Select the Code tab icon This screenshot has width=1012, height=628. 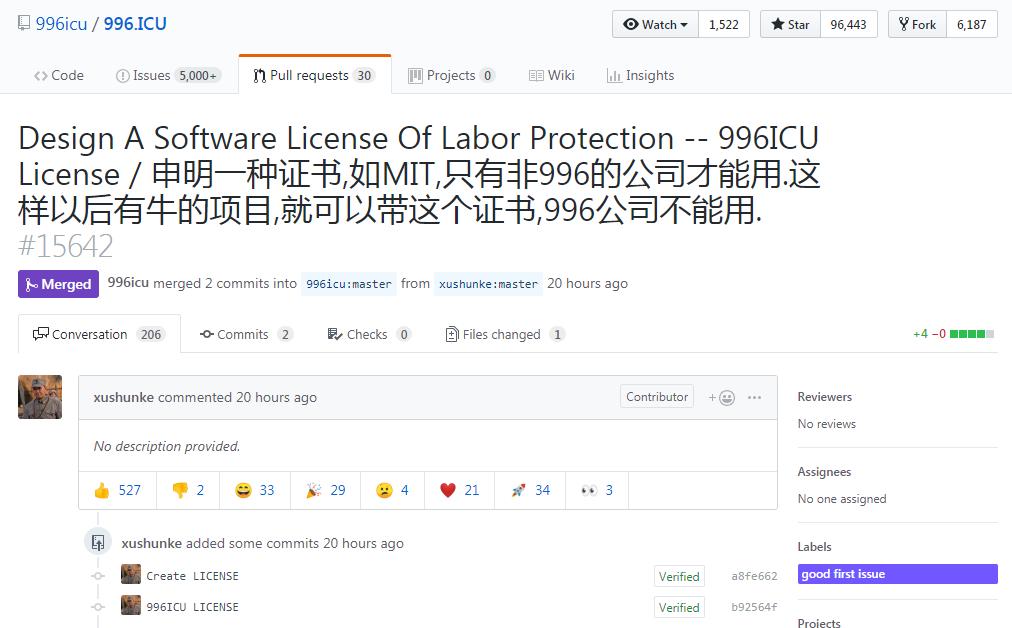tap(40, 75)
